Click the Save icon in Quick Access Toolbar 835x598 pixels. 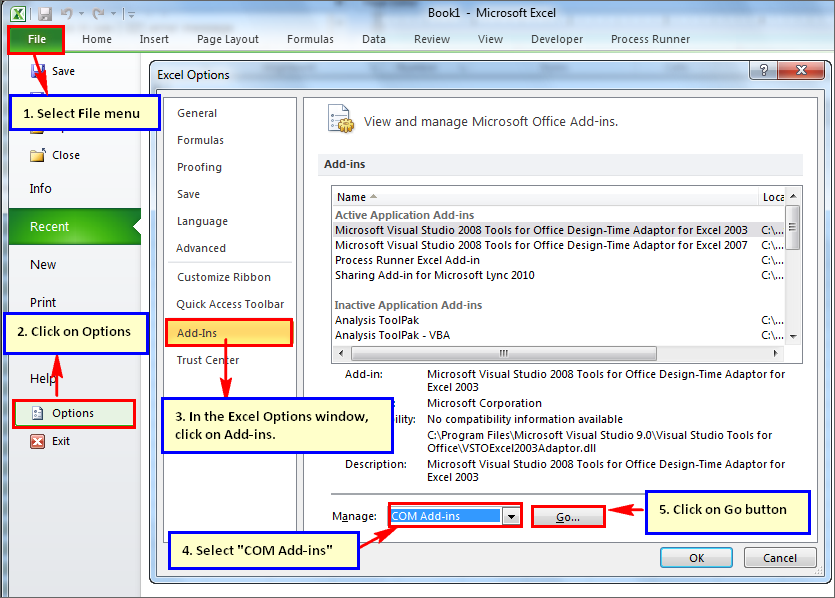point(45,14)
